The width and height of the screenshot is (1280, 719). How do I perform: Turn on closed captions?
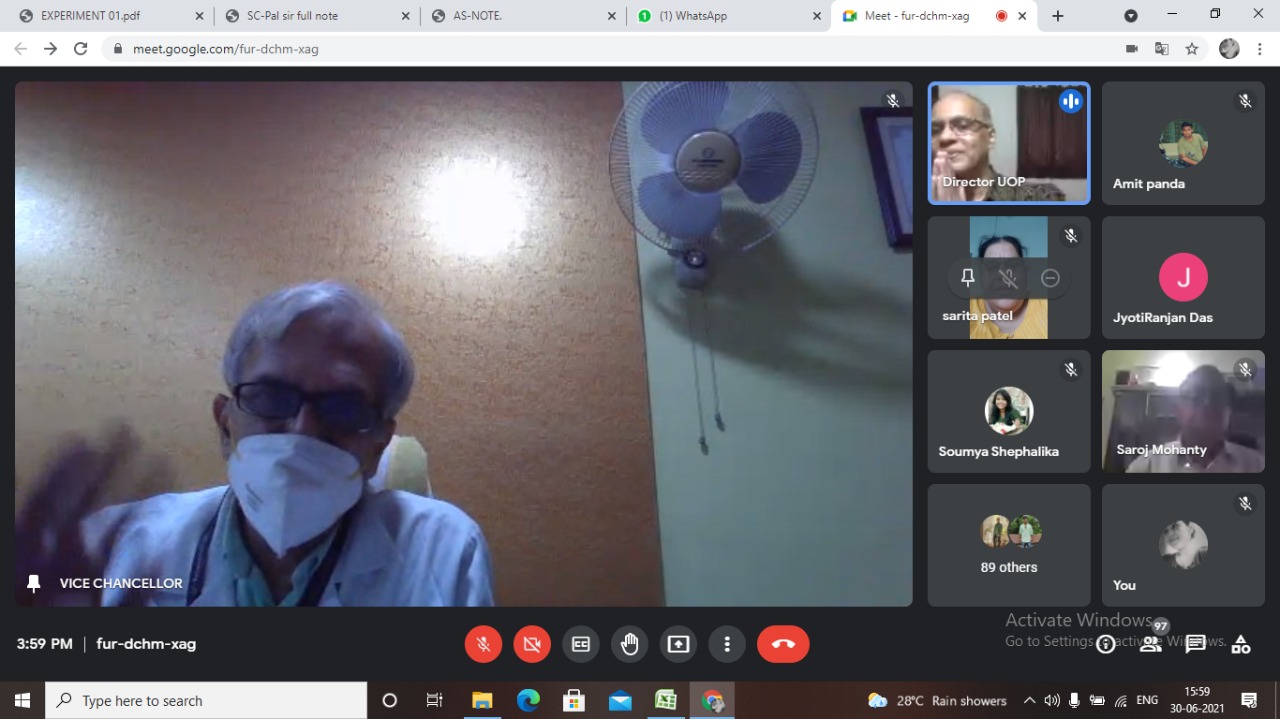(581, 644)
